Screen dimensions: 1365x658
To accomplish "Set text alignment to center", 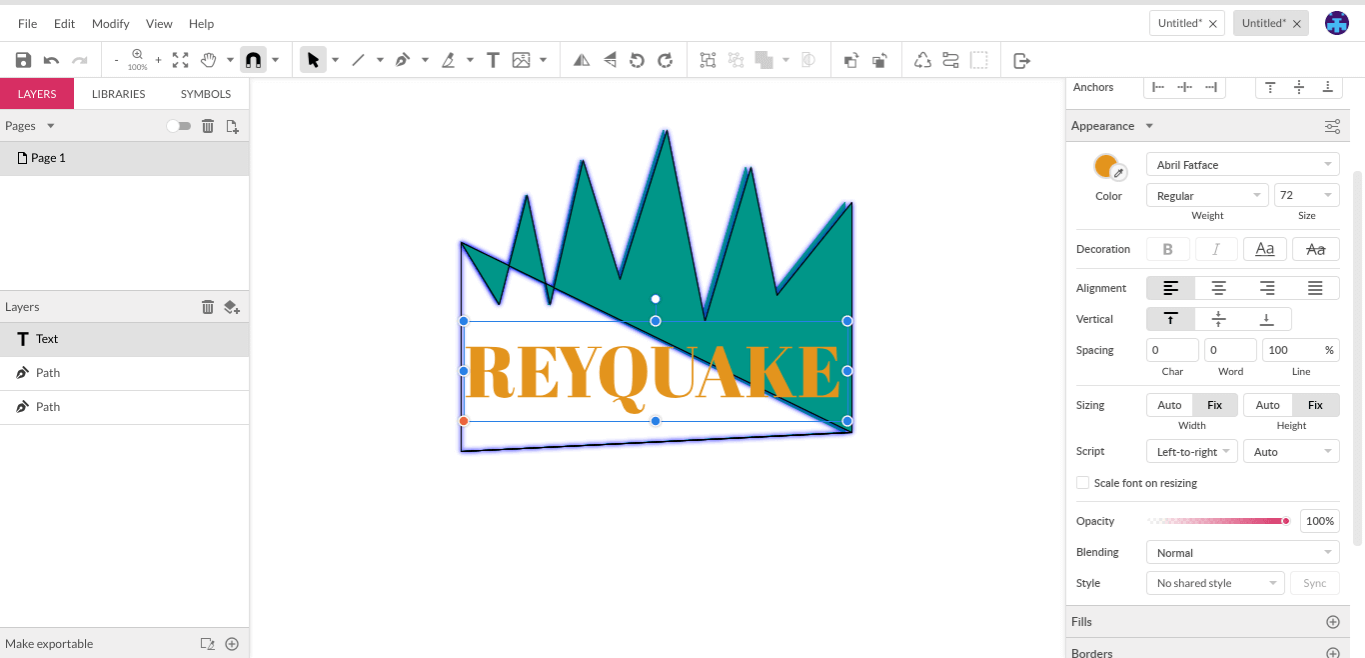I will click(1219, 288).
